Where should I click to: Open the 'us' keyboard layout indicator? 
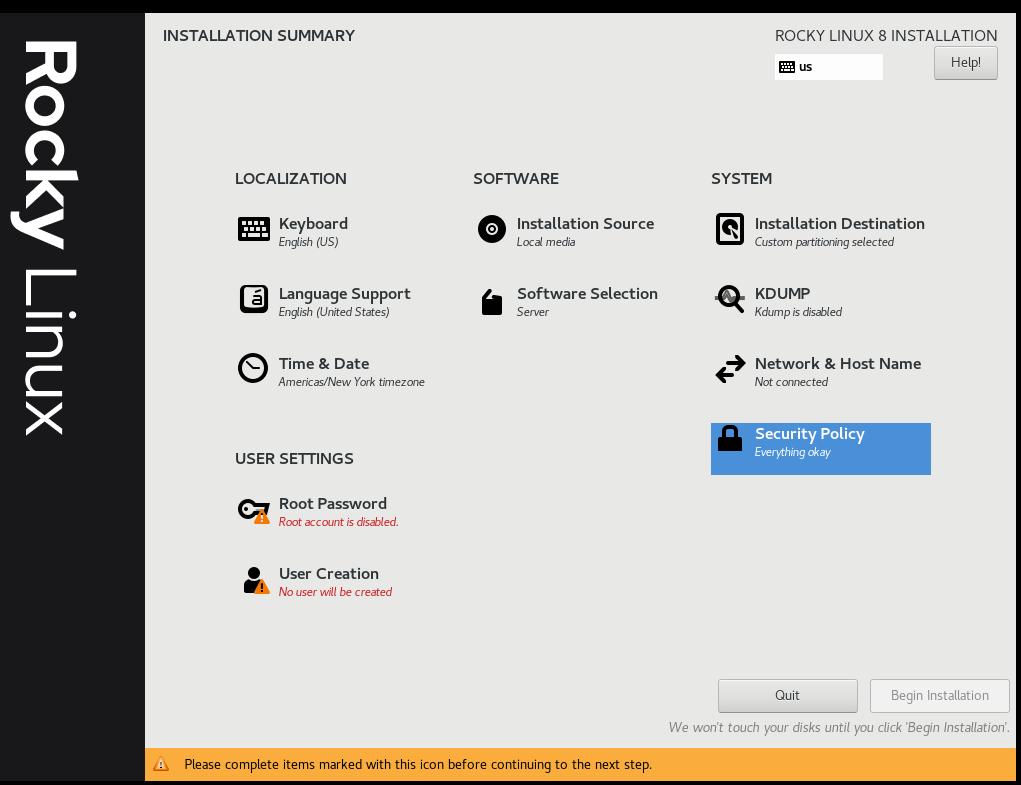tap(828, 67)
